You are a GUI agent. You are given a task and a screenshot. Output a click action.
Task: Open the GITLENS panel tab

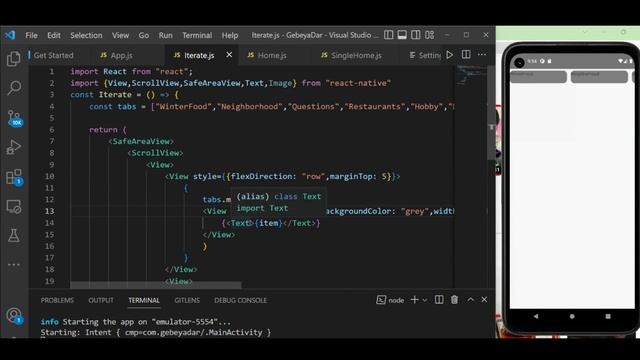point(187,300)
